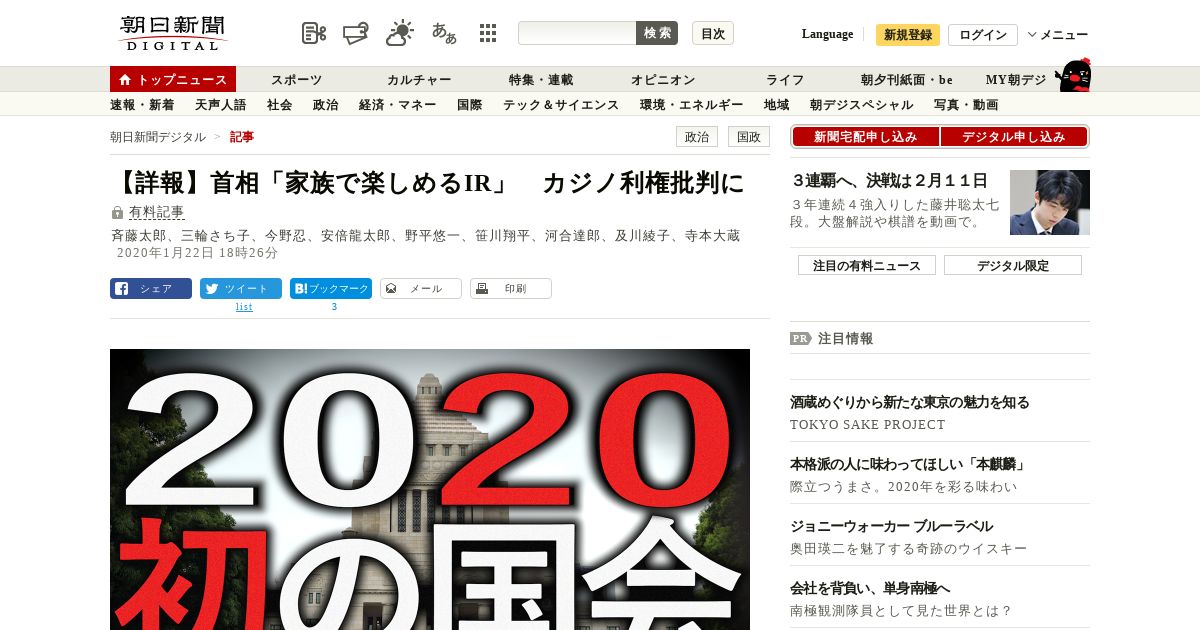Open the weather sun-cloud icon

click(x=400, y=33)
